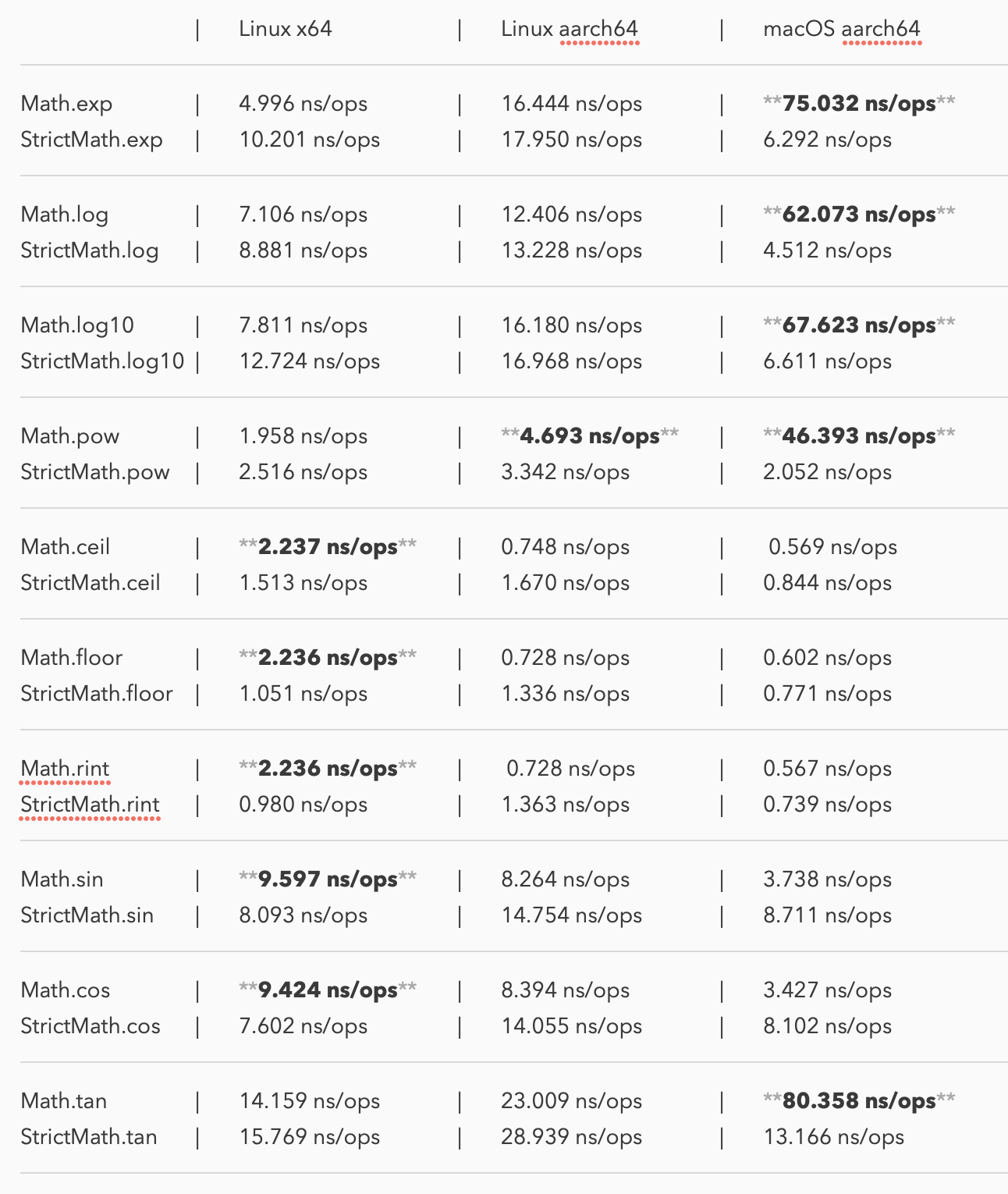Click the Linux aarch64 column header
Screen dimensions: 1008x1194
coord(570,30)
